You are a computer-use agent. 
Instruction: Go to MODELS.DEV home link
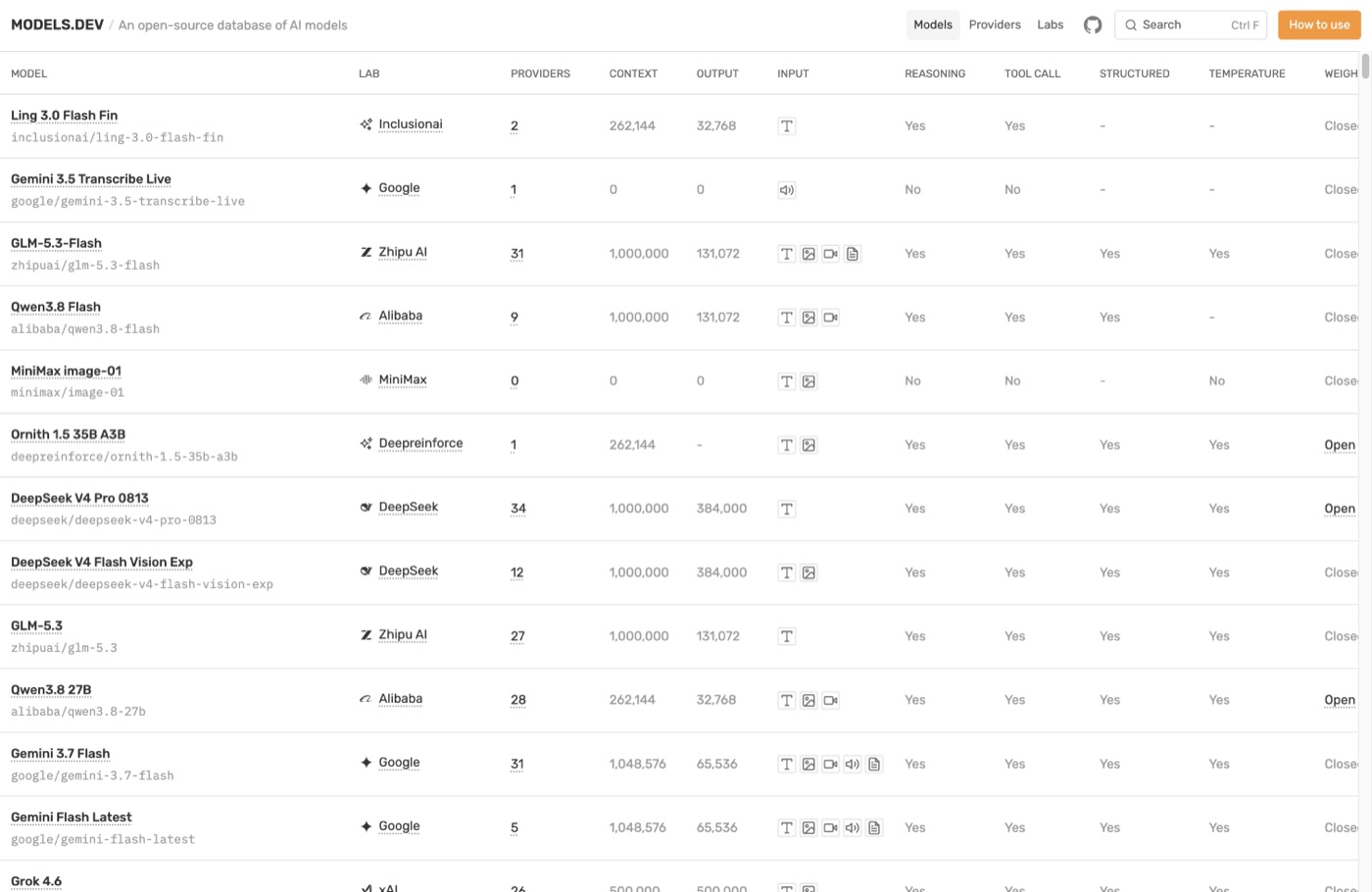[57, 25]
